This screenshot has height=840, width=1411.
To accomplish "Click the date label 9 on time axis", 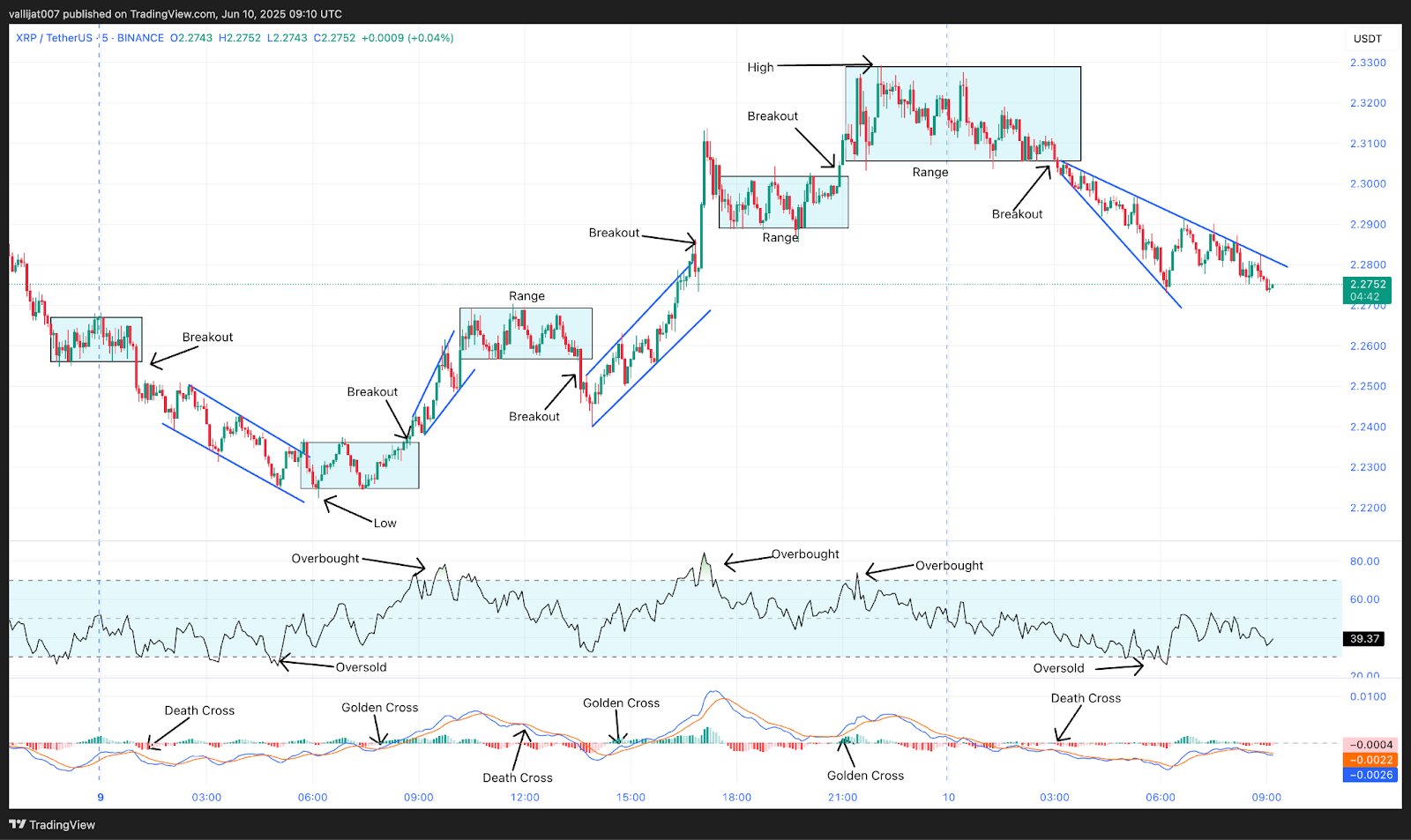I will pyautogui.click(x=101, y=797).
